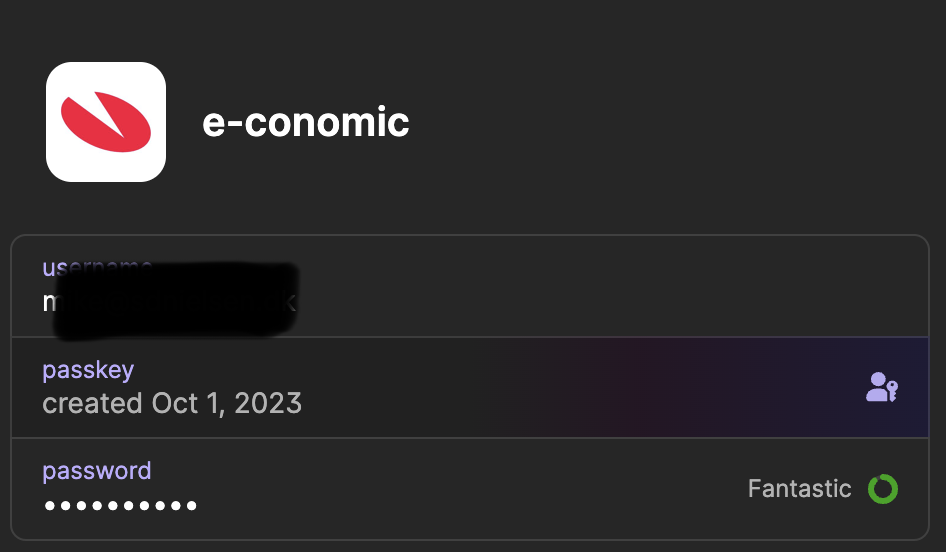Click the red swoosh inside the logo

tap(105, 124)
